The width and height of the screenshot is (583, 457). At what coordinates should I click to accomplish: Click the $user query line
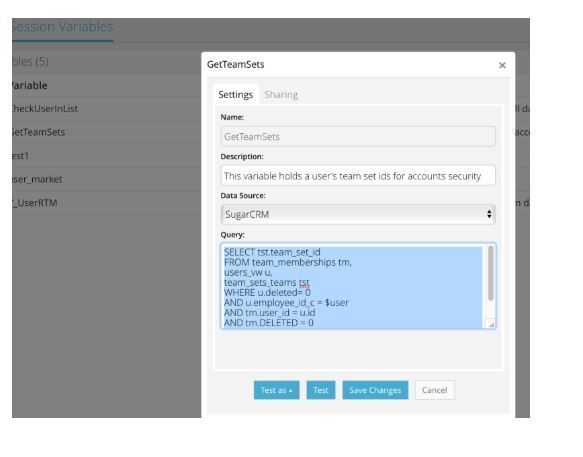coord(286,303)
